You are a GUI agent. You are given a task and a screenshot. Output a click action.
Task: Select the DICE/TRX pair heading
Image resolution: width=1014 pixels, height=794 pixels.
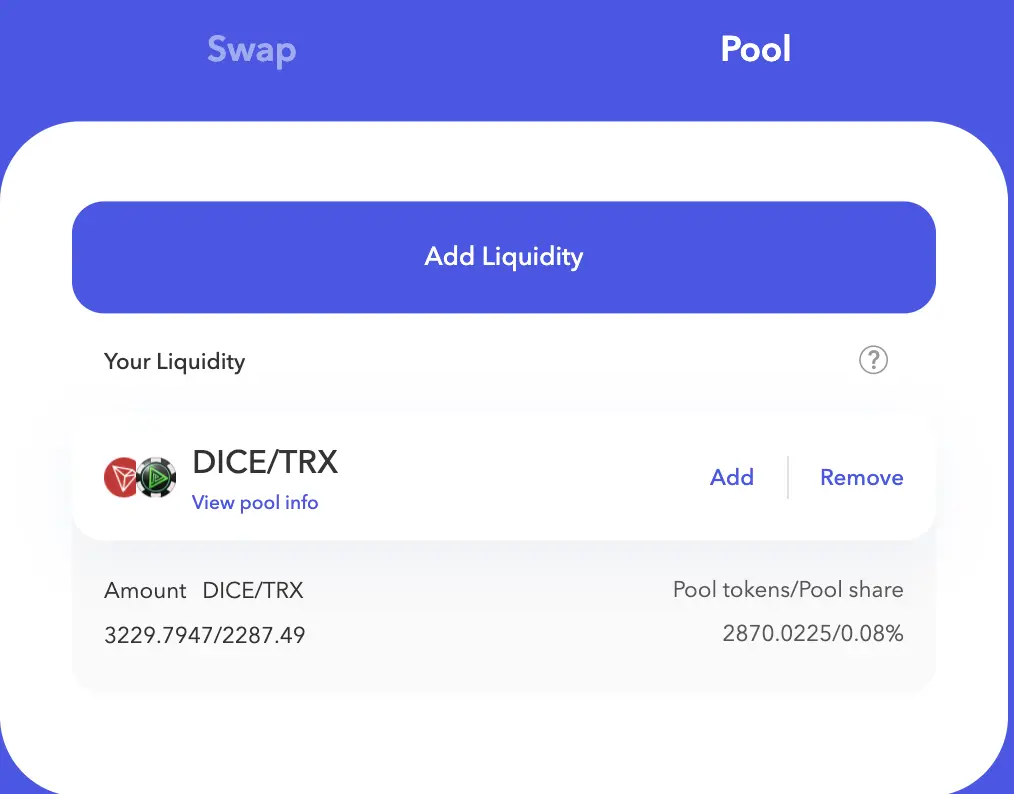point(265,462)
